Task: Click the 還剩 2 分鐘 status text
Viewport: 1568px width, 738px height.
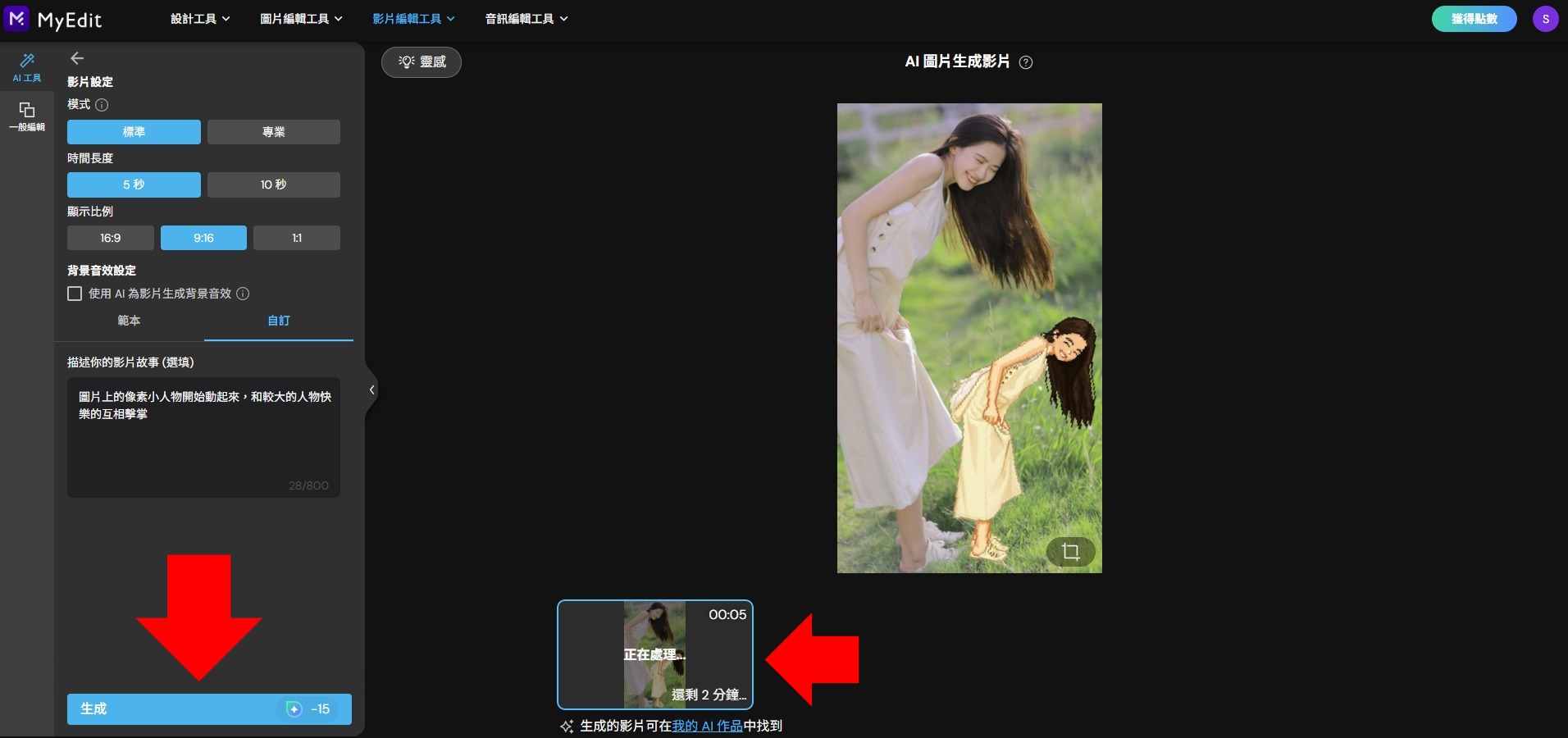Action: pyautogui.click(x=709, y=695)
